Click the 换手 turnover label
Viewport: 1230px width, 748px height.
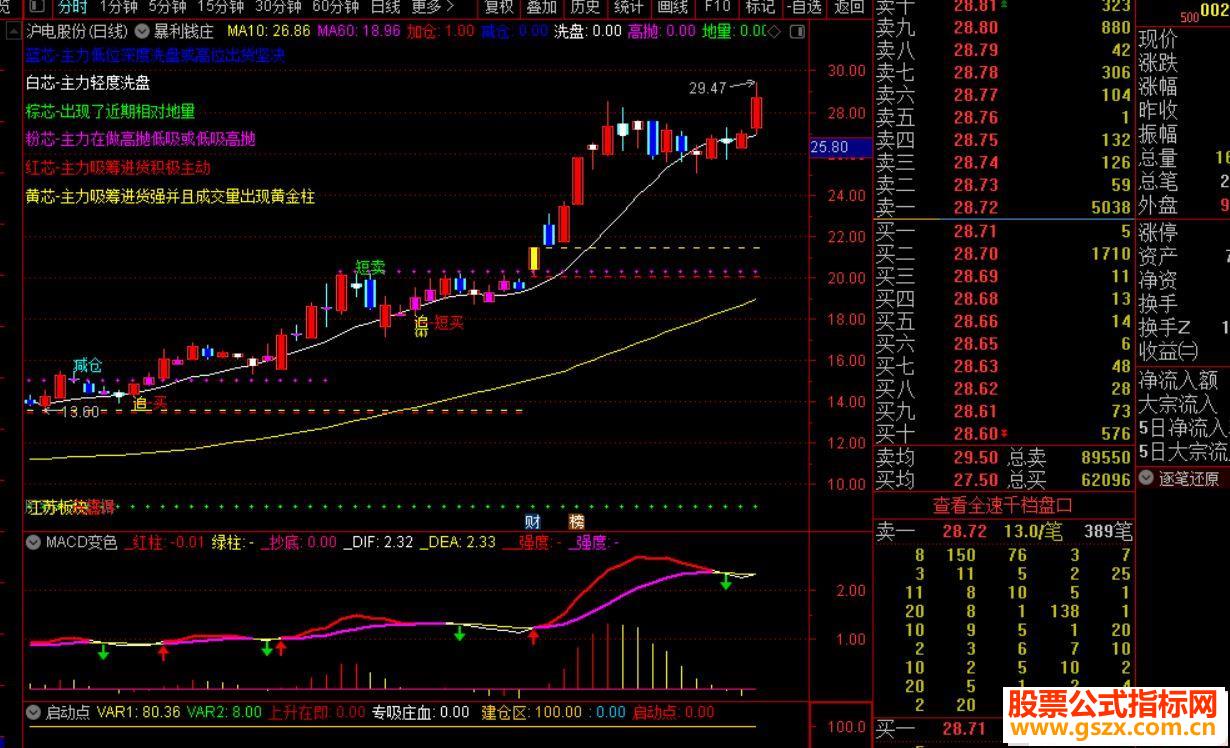[1158, 303]
